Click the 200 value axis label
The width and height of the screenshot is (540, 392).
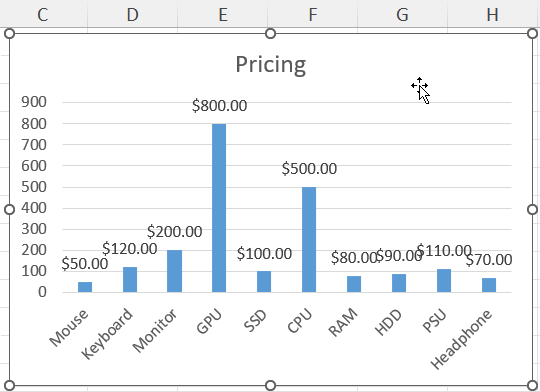tap(34, 250)
